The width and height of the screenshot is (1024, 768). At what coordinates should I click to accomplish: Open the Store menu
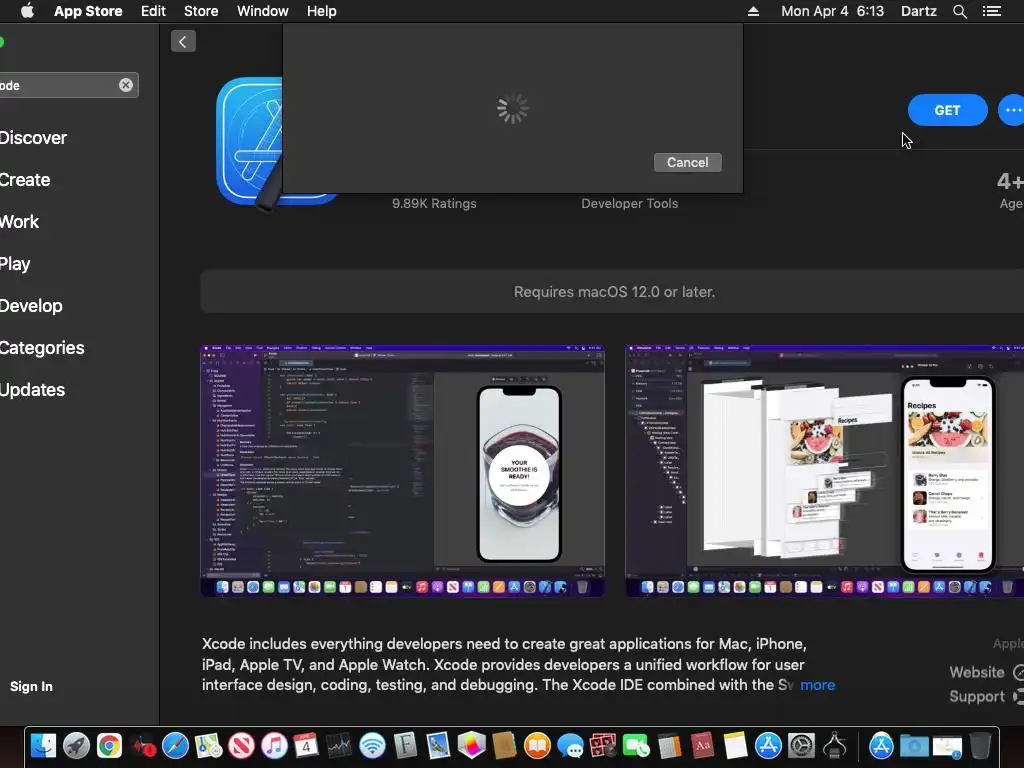201,11
